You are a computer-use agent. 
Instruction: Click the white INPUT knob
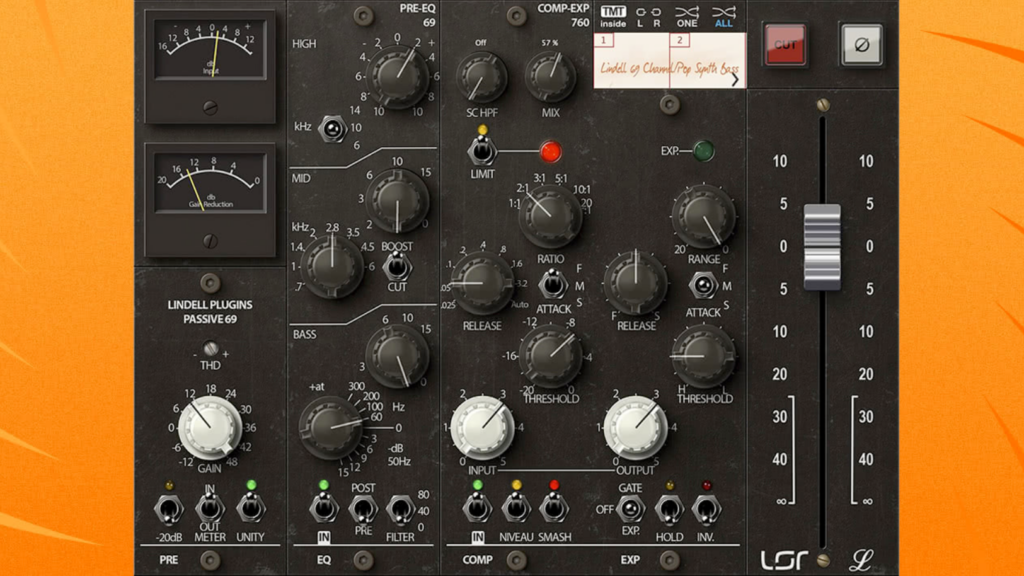coord(482,427)
